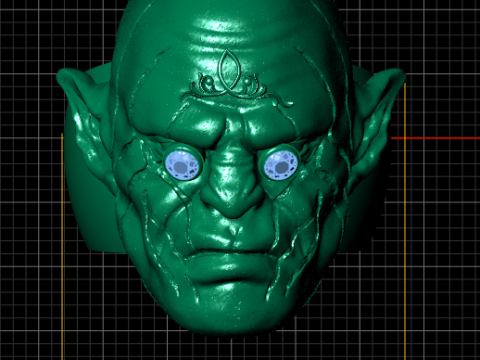Select the forehead crown ornament

[x=236, y=79]
